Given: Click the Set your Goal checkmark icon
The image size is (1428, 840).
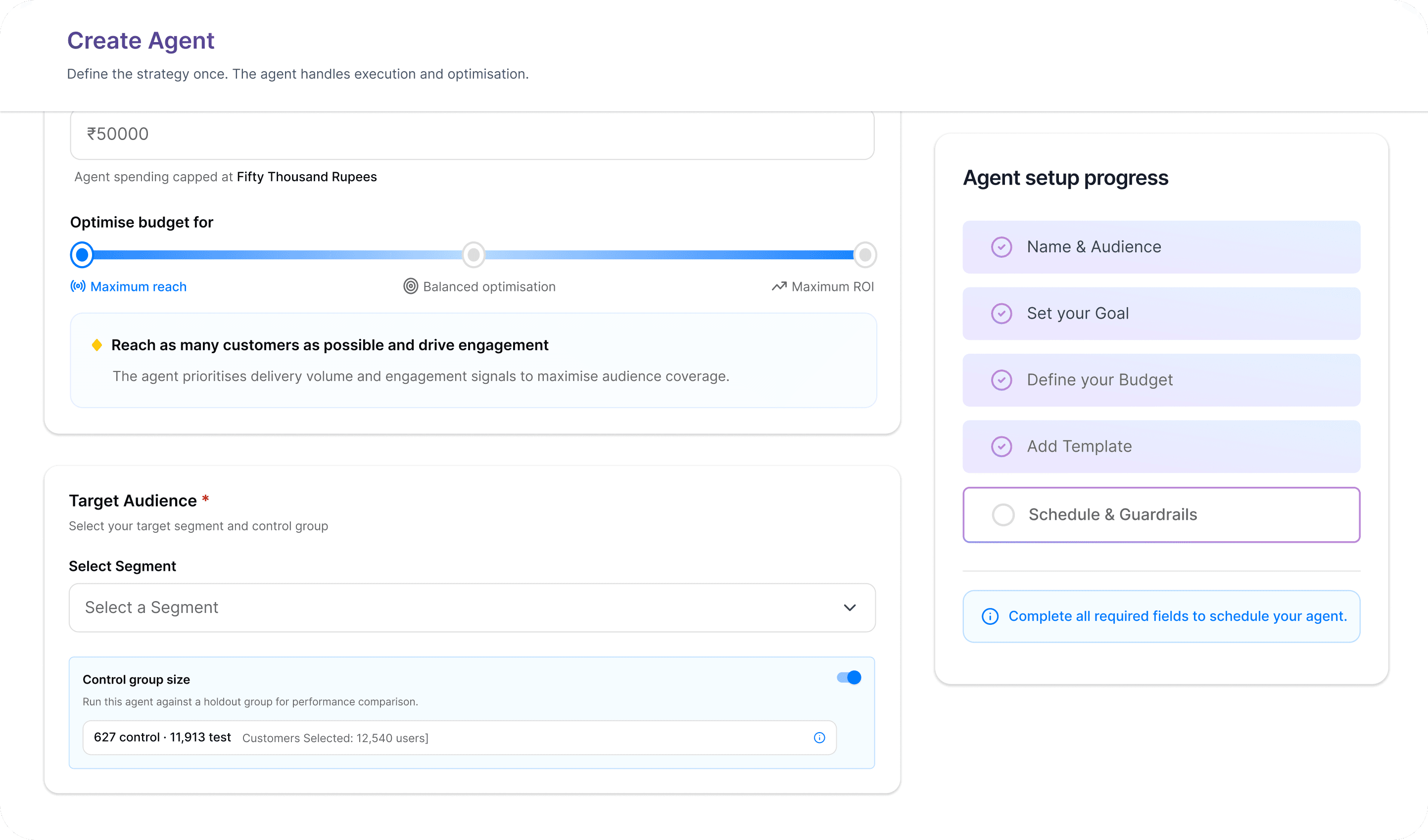Looking at the screenshot, I should pos(1001,313).
